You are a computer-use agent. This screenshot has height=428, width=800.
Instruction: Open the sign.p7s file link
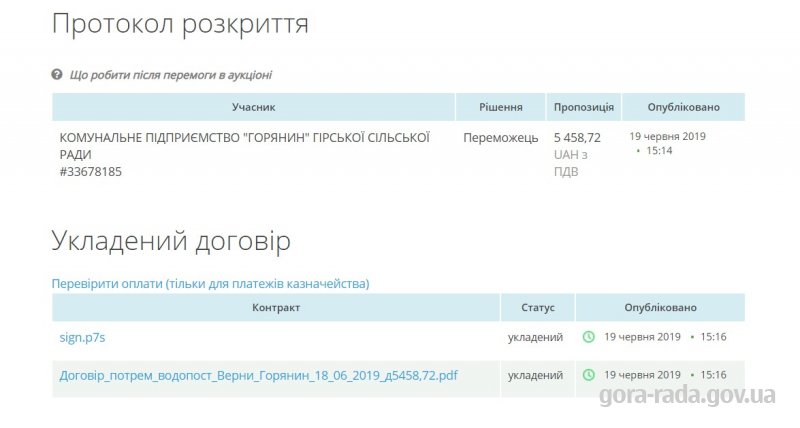pos(82,337)
